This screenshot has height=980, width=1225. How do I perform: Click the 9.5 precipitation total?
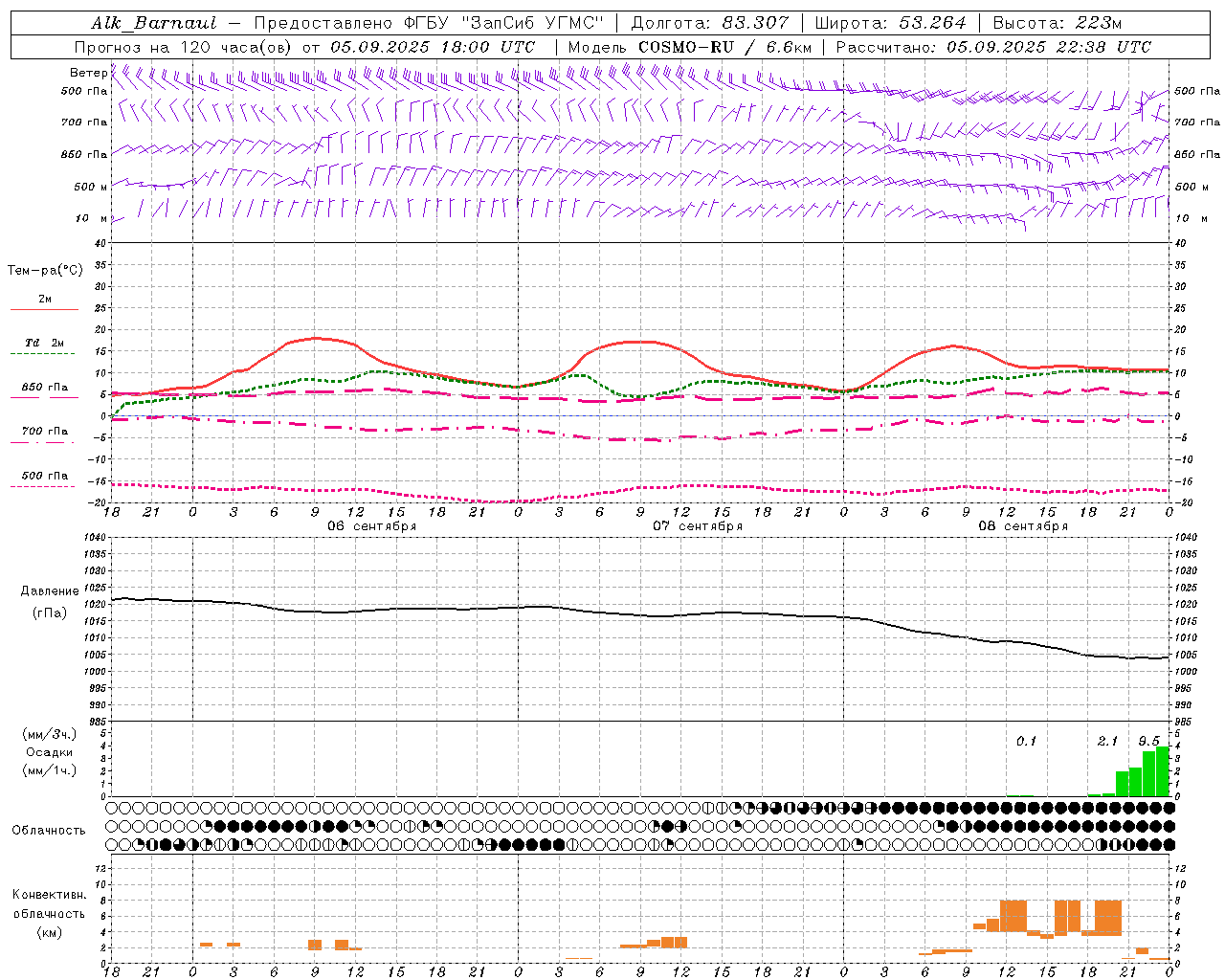pos(1148,741)
